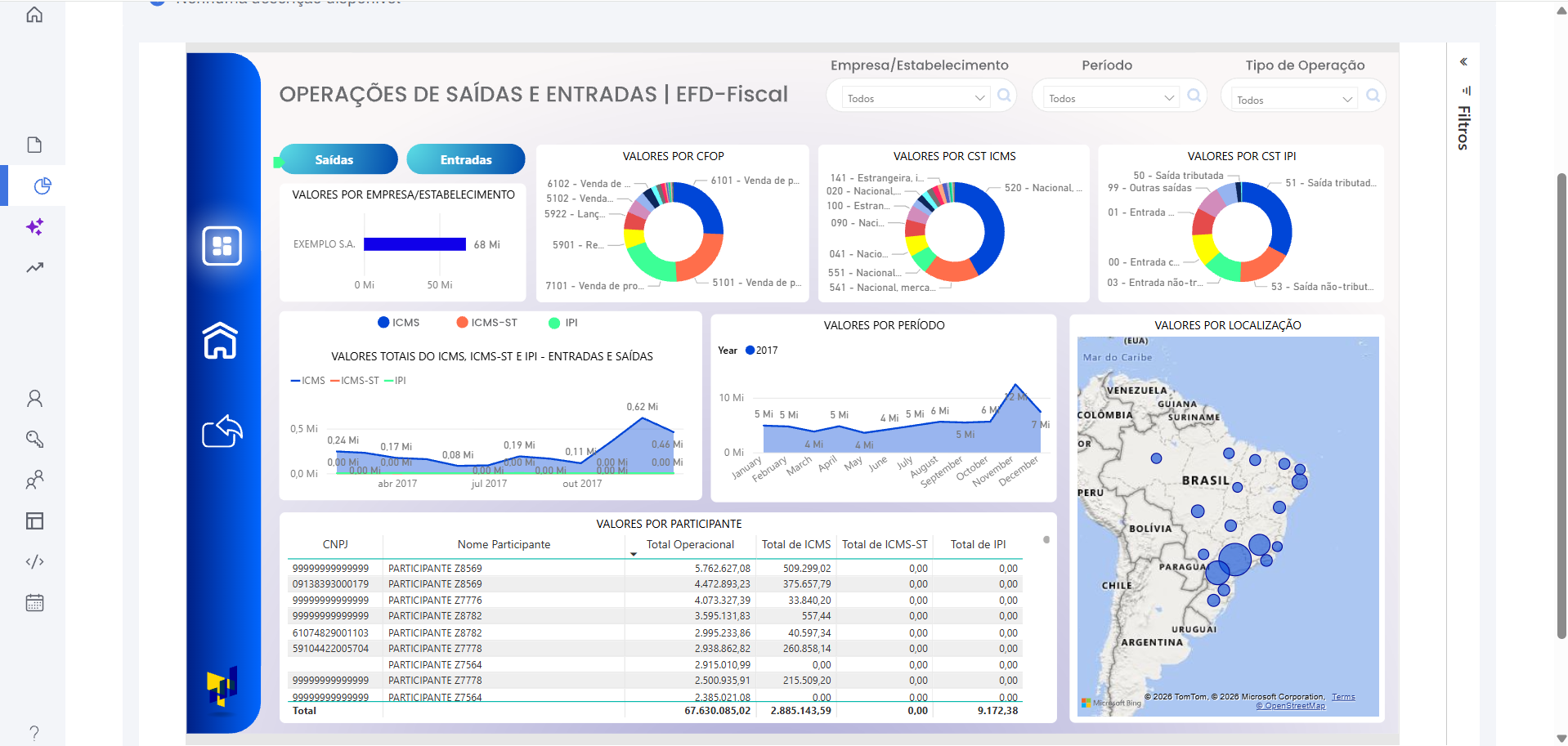Toggle the IPI legend item
Viewport: 1568px width, 746px height.
point(564,323)
